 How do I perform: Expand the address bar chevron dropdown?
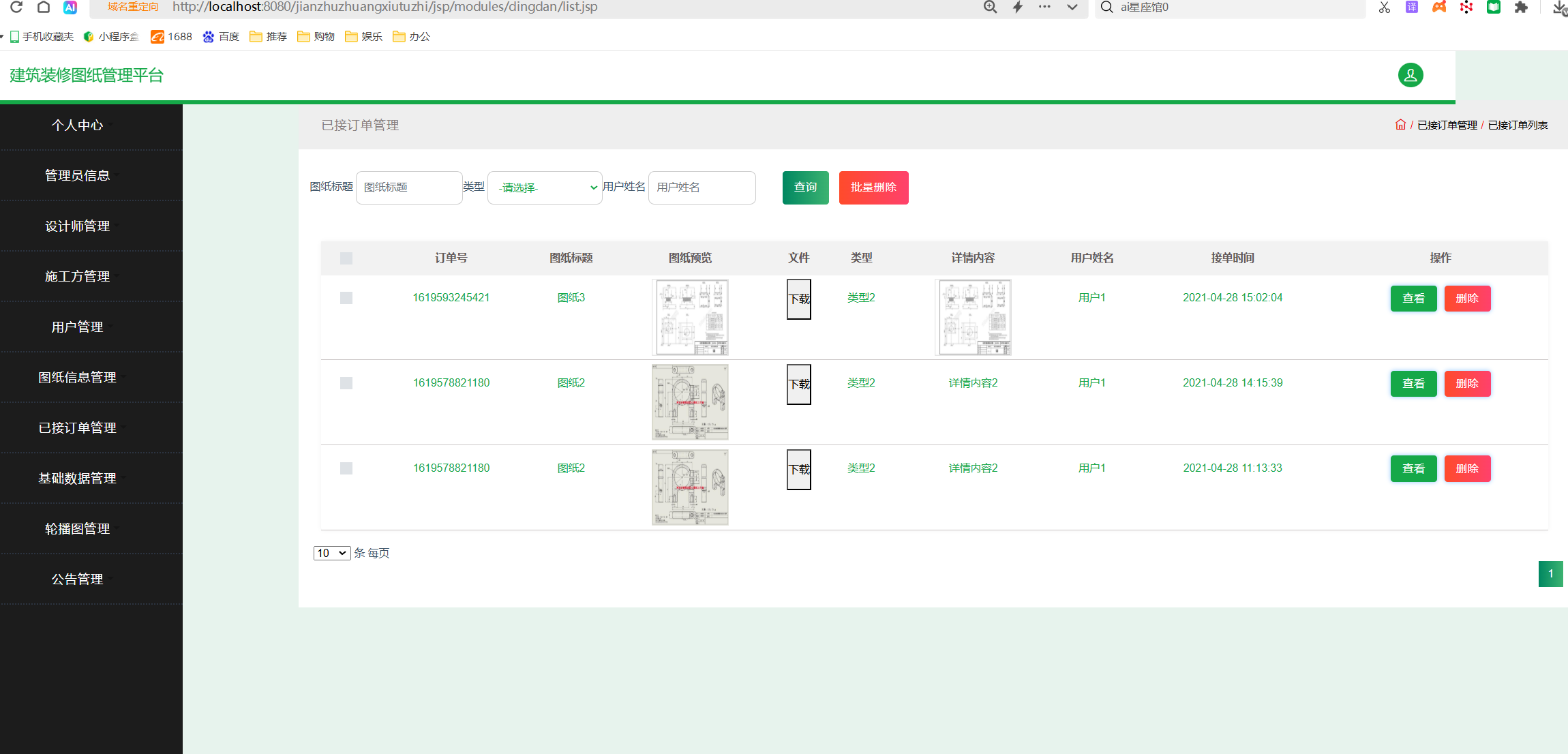(1072, 7)
